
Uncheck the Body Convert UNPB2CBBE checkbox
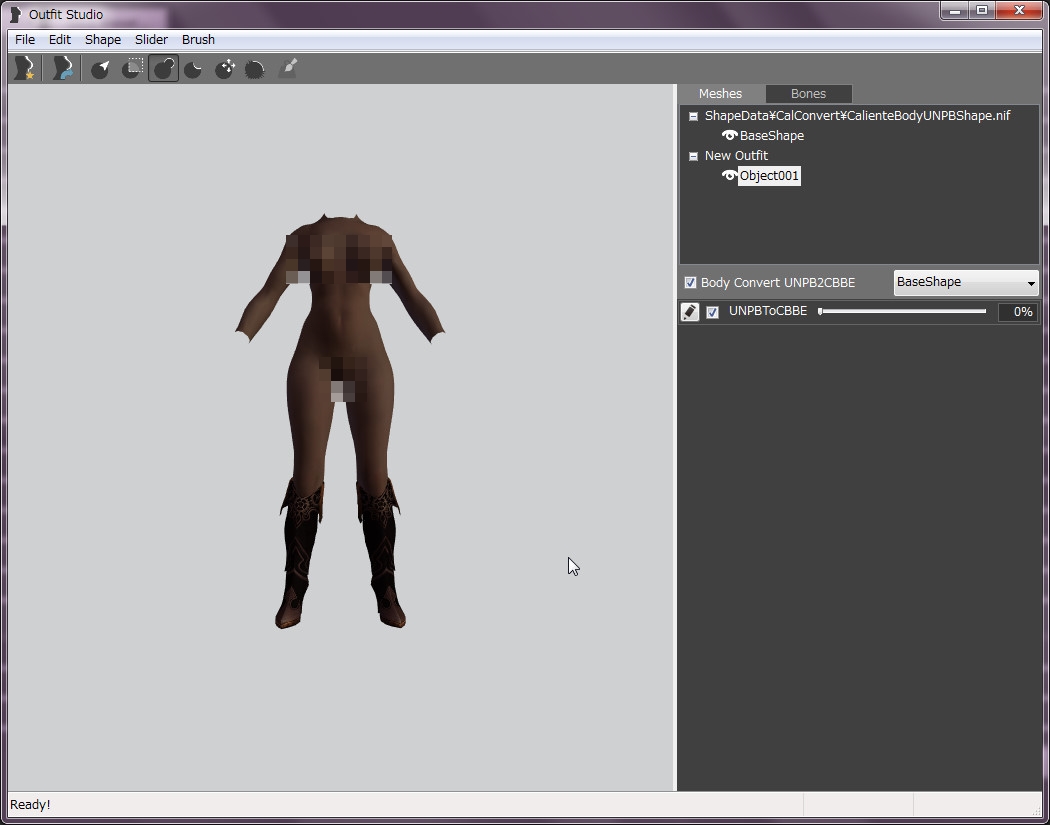coord(690,283)
